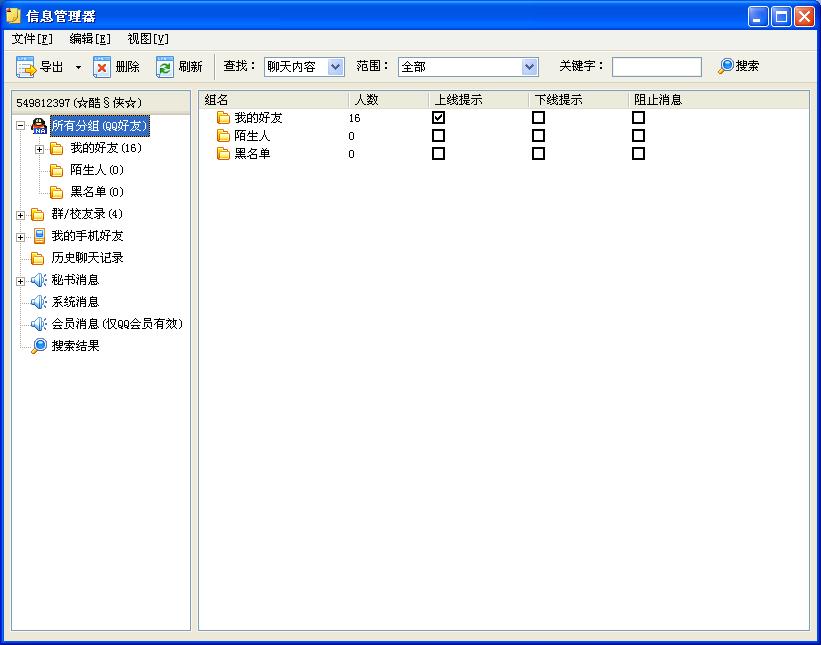821x645 pixels.
Task: Select 所有分组 (QQ好友) tree label
Action: [99, 126]
